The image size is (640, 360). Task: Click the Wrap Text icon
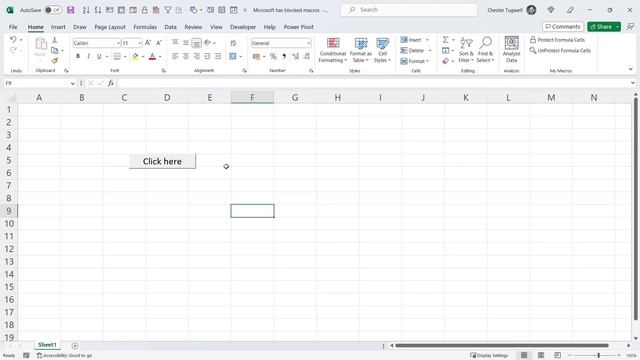233,43
